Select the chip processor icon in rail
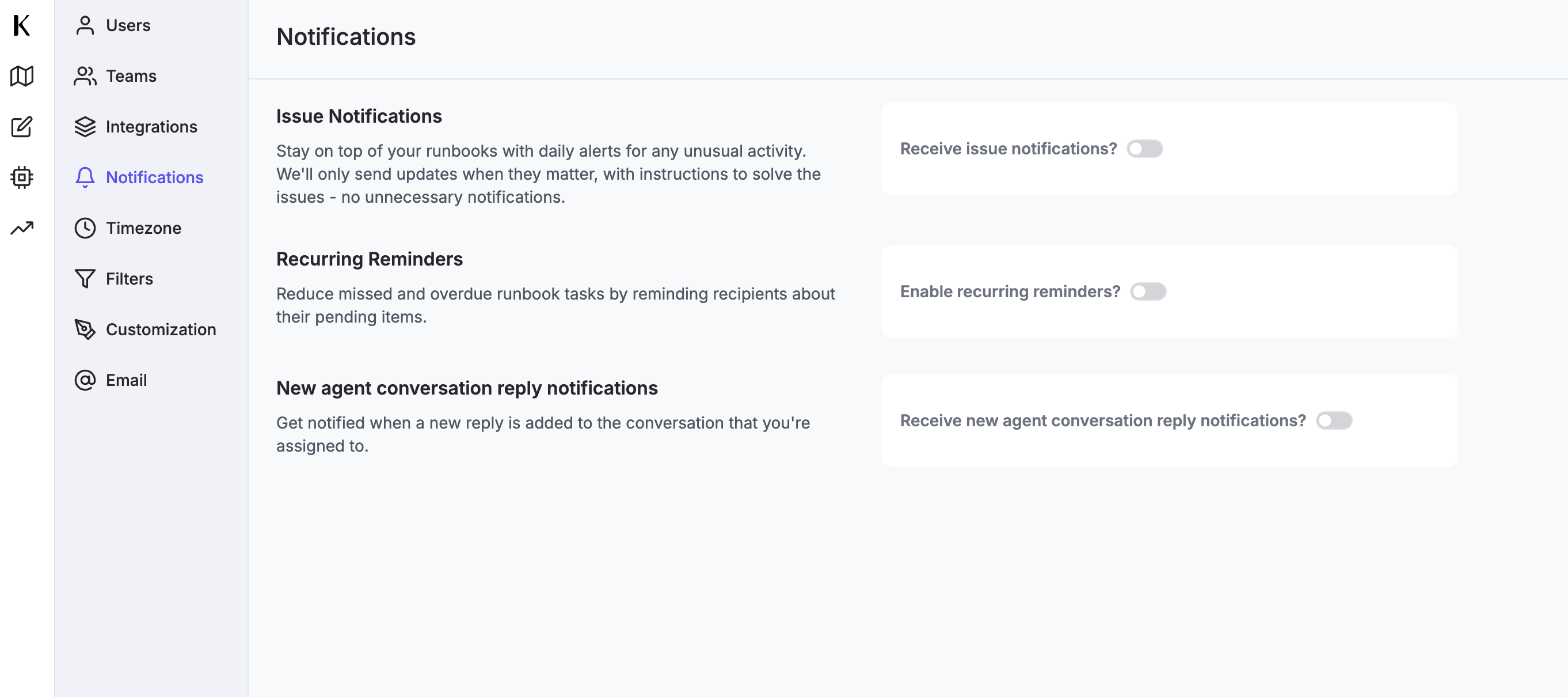 [22, 177]
